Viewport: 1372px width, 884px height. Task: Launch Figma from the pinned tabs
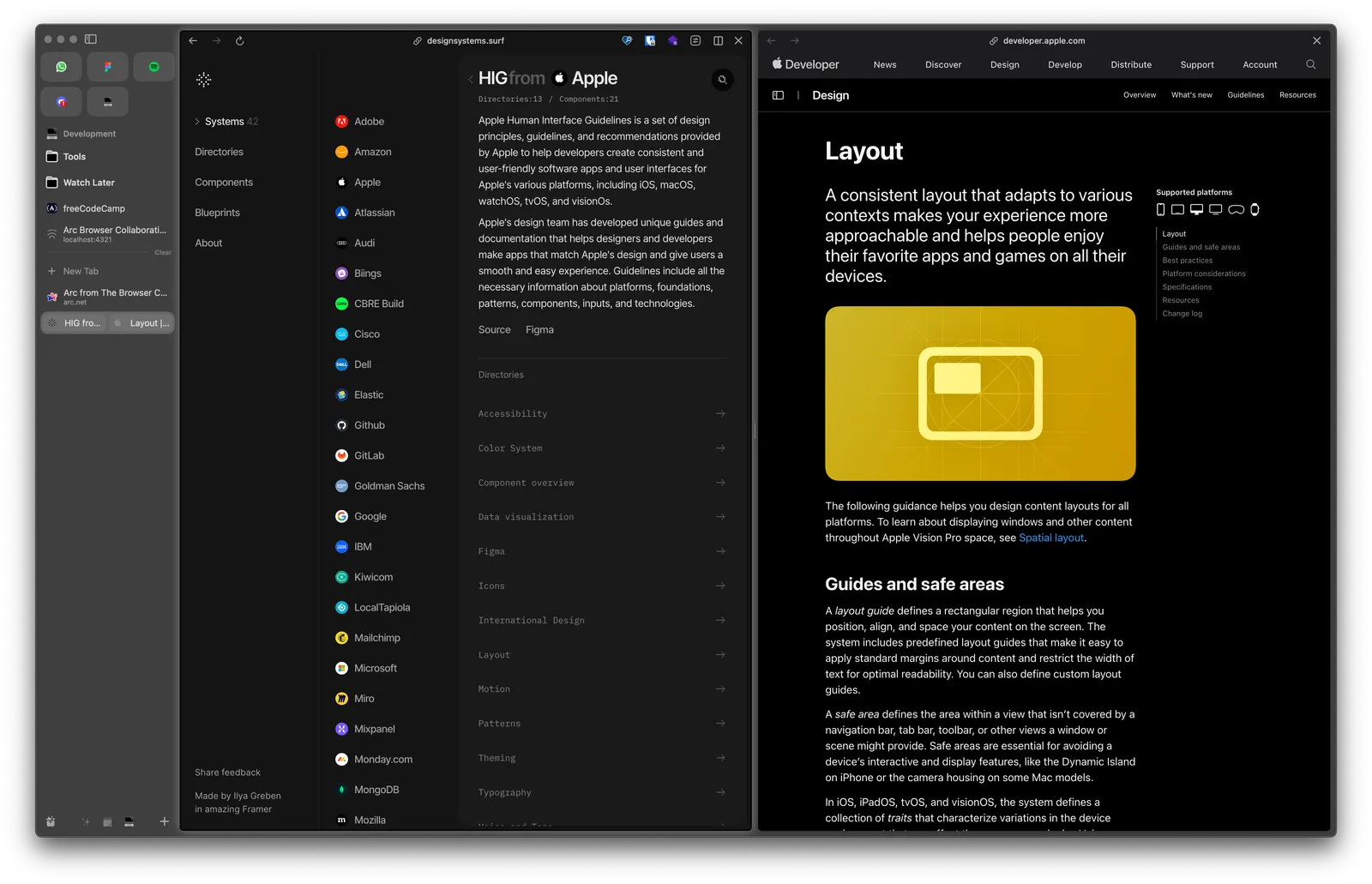(107, 66)
